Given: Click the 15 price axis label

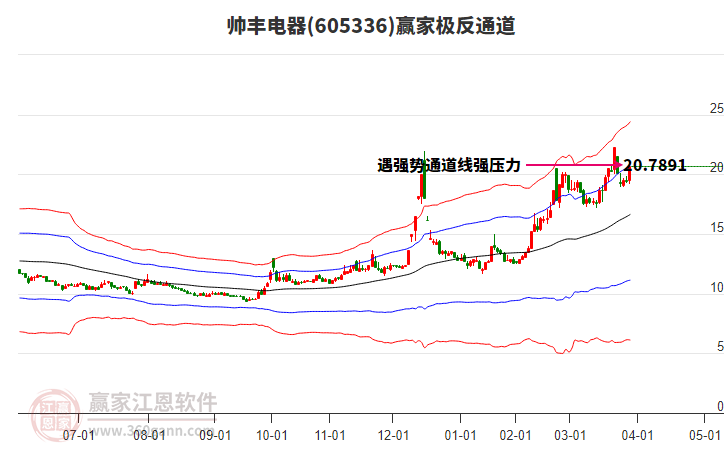Looking at the screenshot, I should [717, 228].
